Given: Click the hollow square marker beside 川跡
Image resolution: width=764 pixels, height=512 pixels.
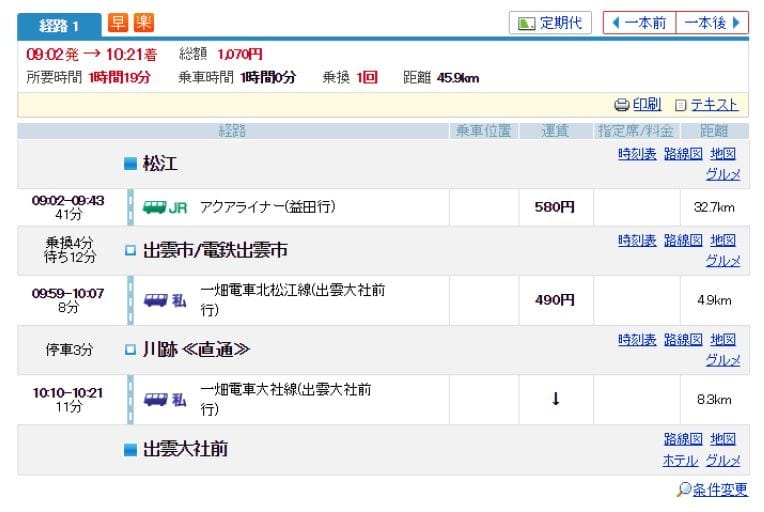Looking at the screenshot, I should (x=130, y=350).
